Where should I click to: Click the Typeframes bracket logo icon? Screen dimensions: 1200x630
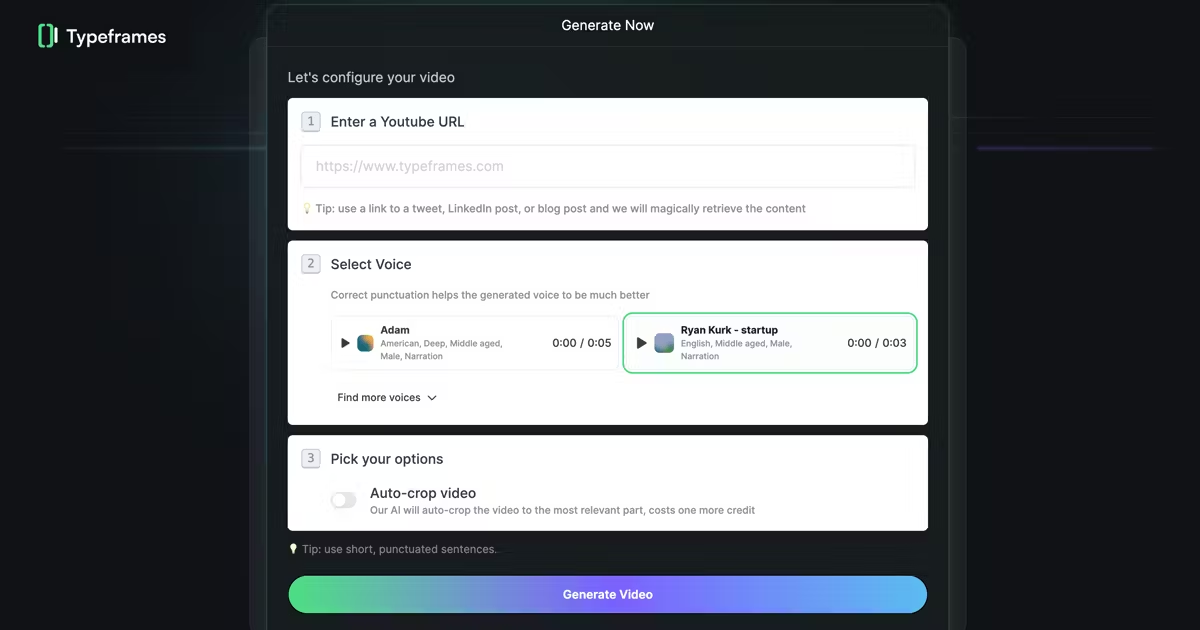click(47, 36)
